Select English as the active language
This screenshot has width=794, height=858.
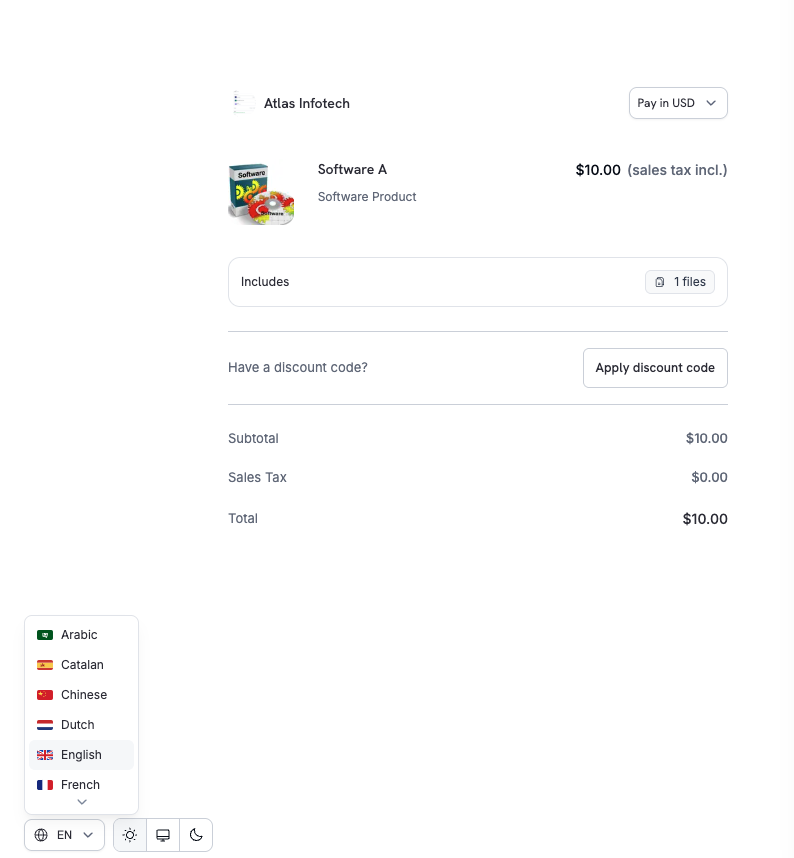tap(81, 754)
